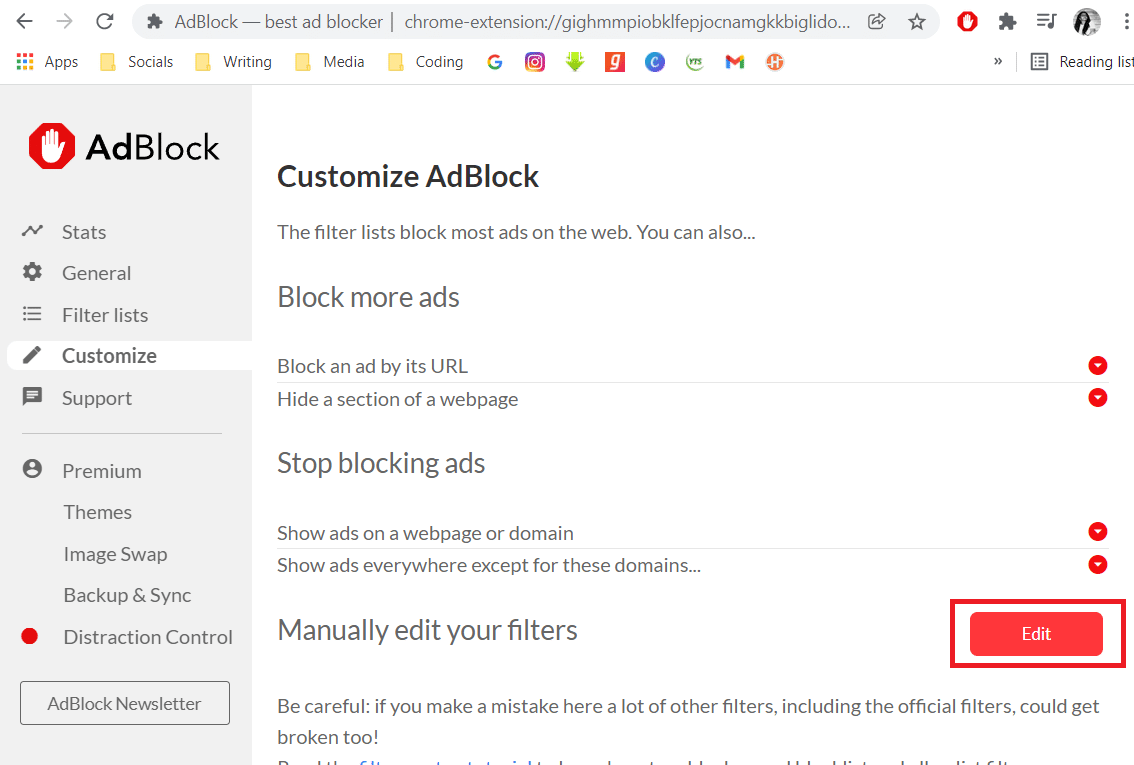Open Image Swap under Premium
1134x765 pixels.
pyautogui.click(x=115, y=555)
